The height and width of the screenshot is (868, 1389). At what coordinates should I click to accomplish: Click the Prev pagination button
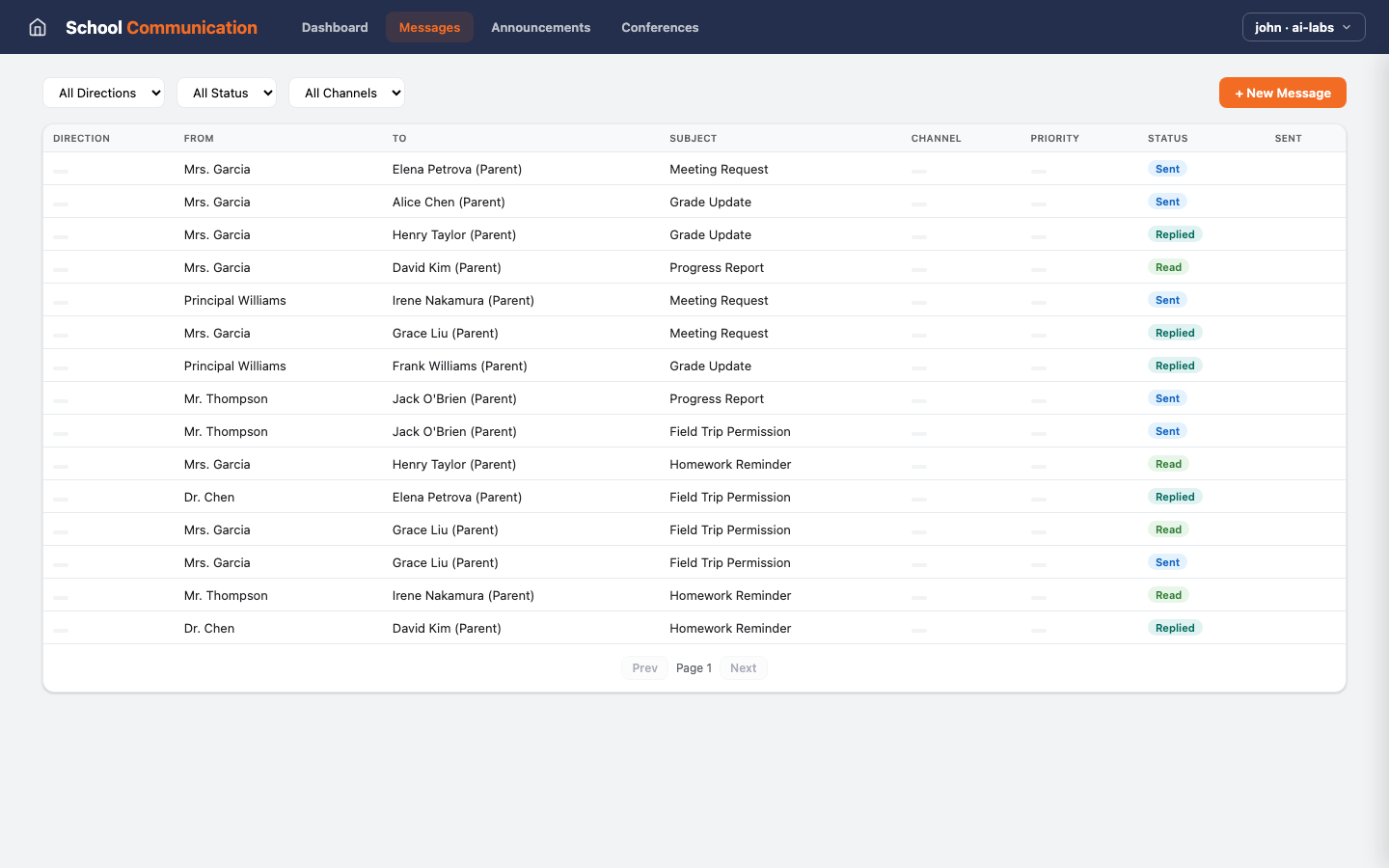tap(643, 667)
